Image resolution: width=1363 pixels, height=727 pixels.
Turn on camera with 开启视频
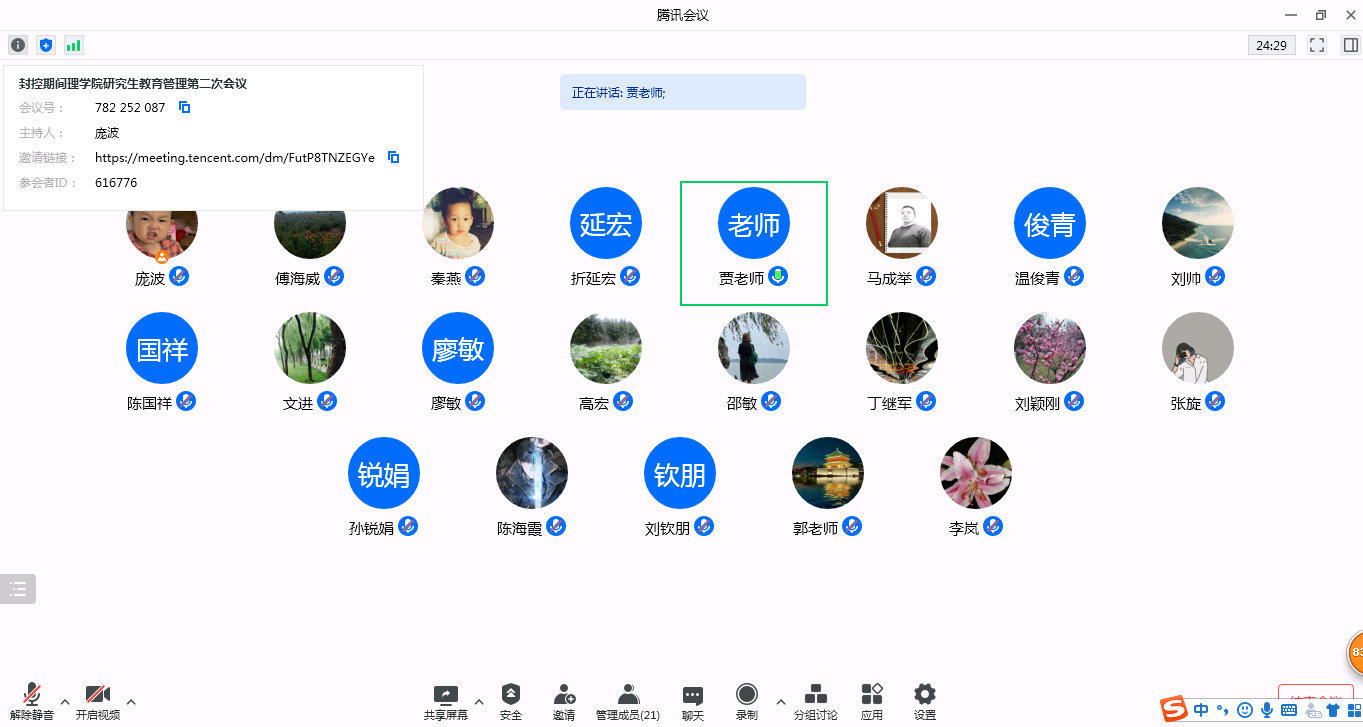pyautogui.click(x=98, y=701)
